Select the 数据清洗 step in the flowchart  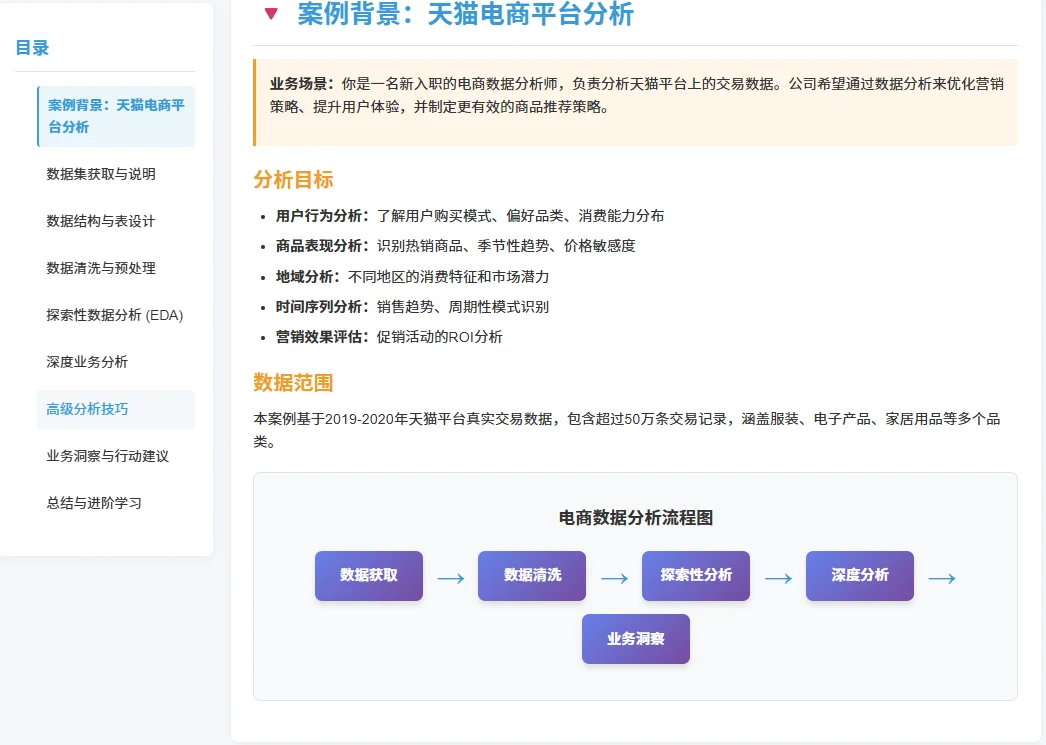click(x=531, y=576)
